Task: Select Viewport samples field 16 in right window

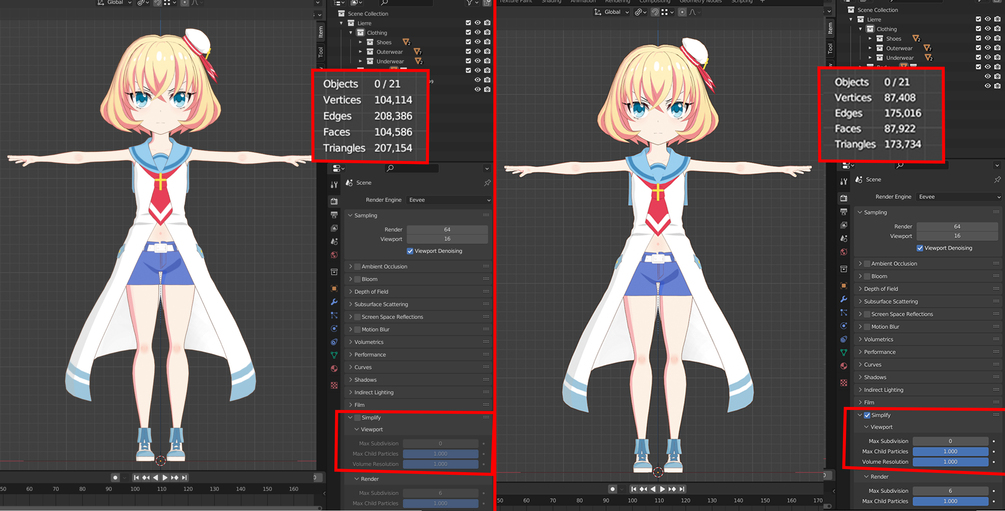Action: click(x=957, y=236)
